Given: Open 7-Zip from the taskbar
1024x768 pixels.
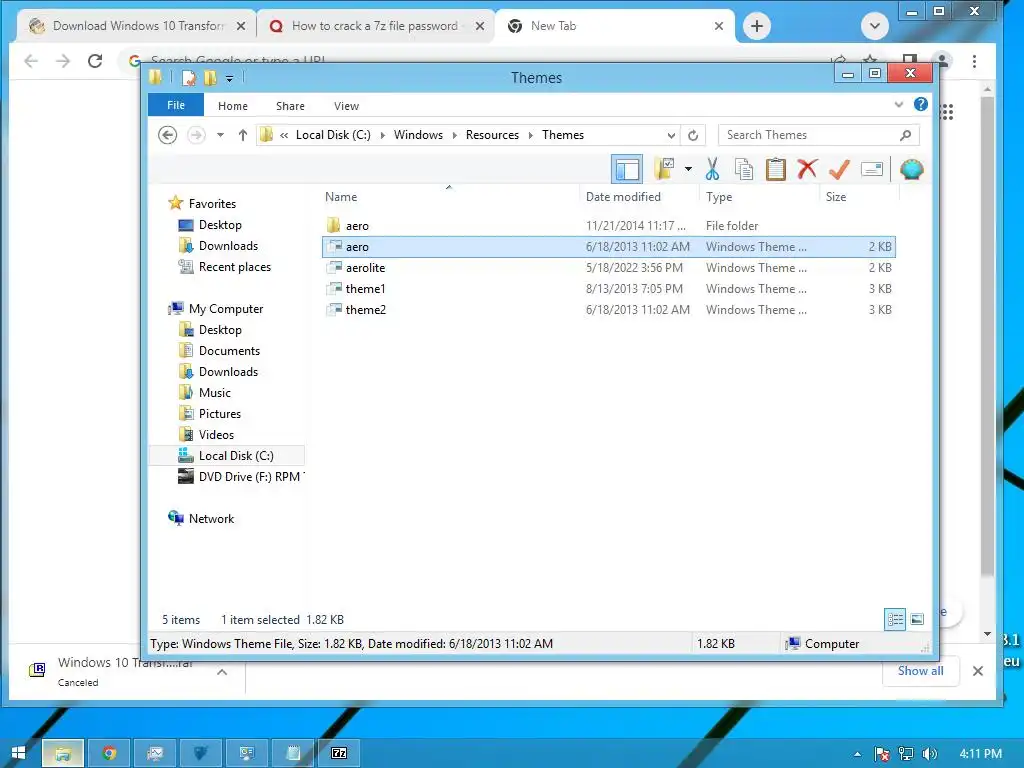Looking at the screenshot, I should 339,753.
